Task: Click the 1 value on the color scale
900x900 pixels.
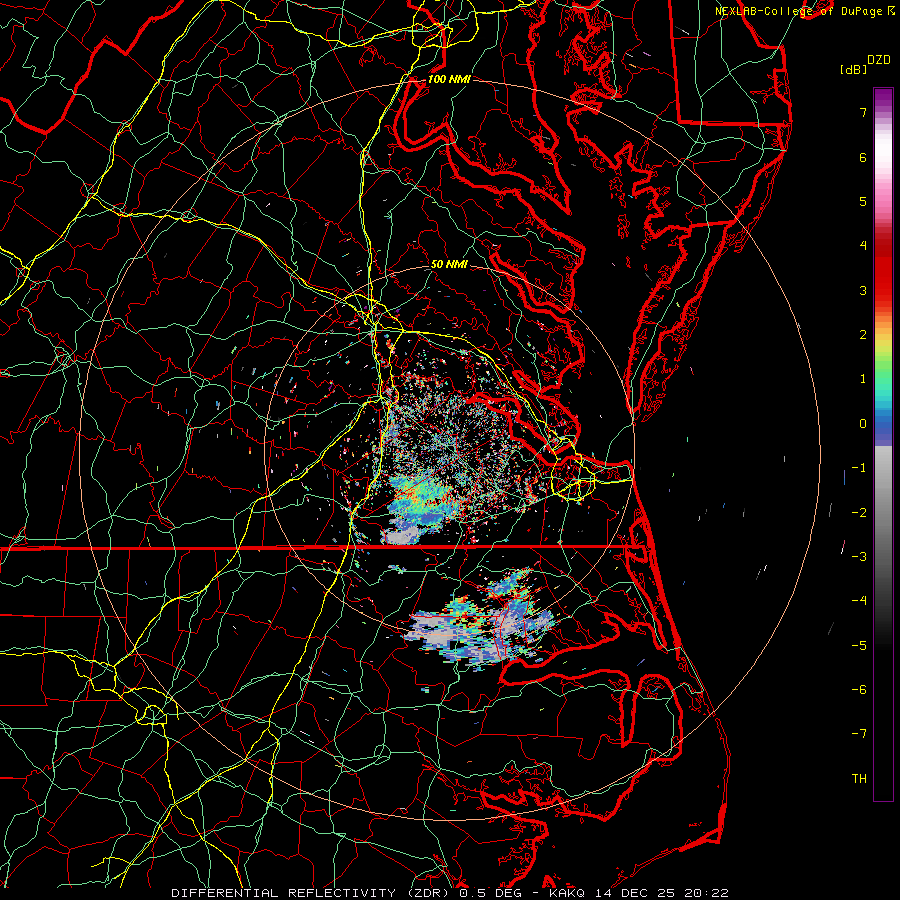Action: pyautogui.click(x=863, y=379)
